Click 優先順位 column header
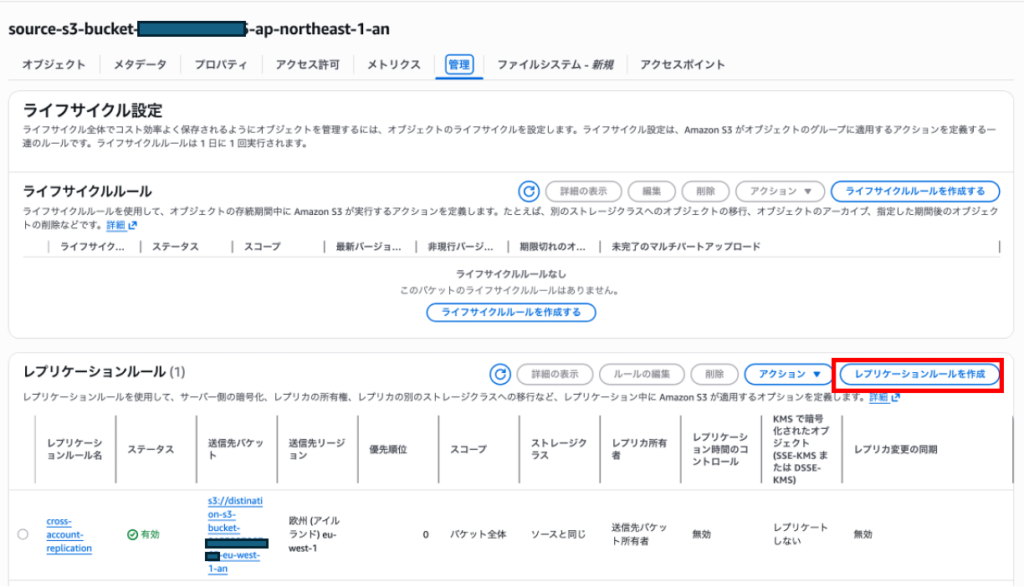This screenshot has width=1024, height=587. (388, 449)
